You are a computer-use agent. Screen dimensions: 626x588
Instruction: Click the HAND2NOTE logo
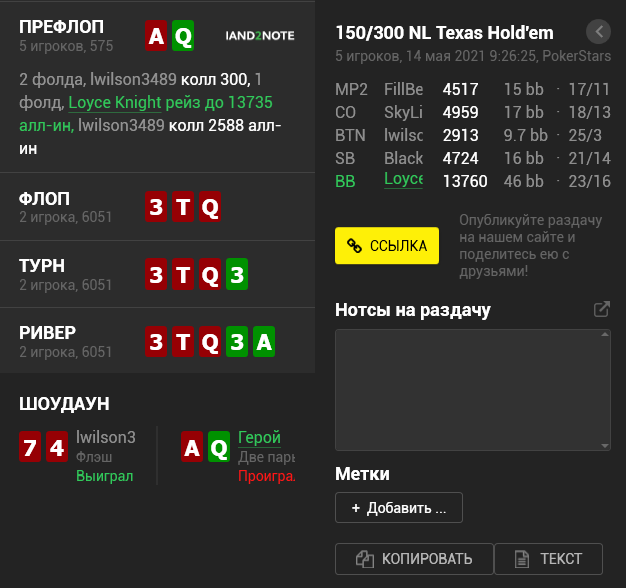260,36
